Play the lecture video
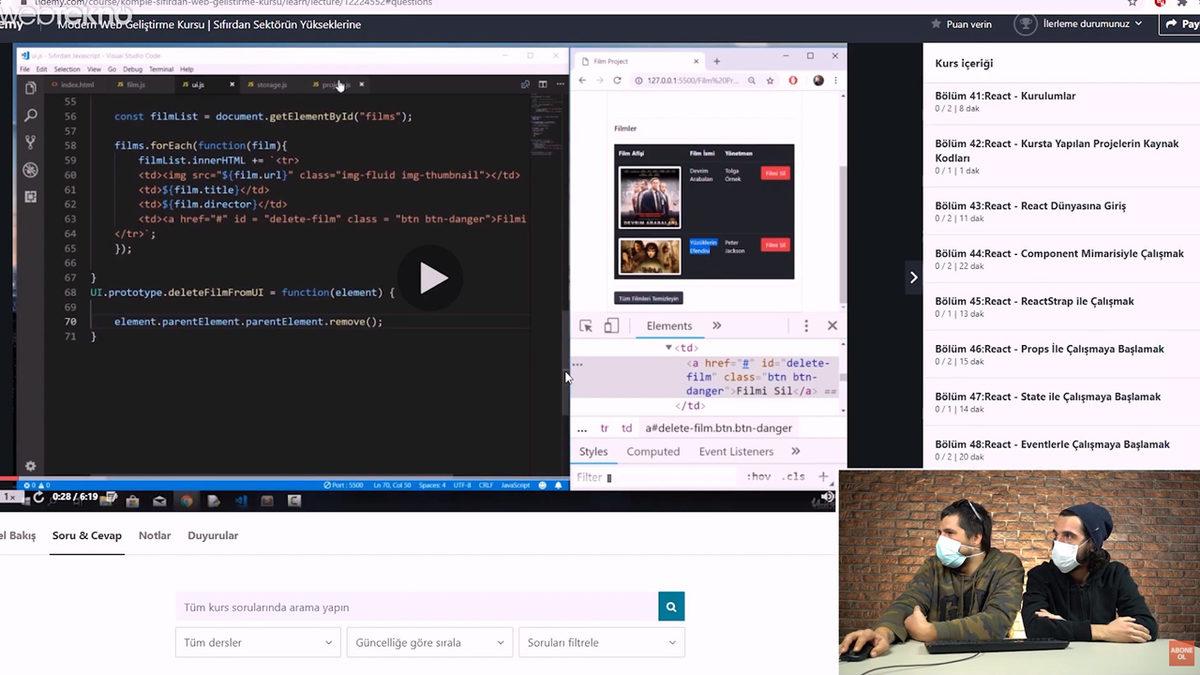Image resolution: width=1200 pixels, height=675 pixels. (431, 278)
